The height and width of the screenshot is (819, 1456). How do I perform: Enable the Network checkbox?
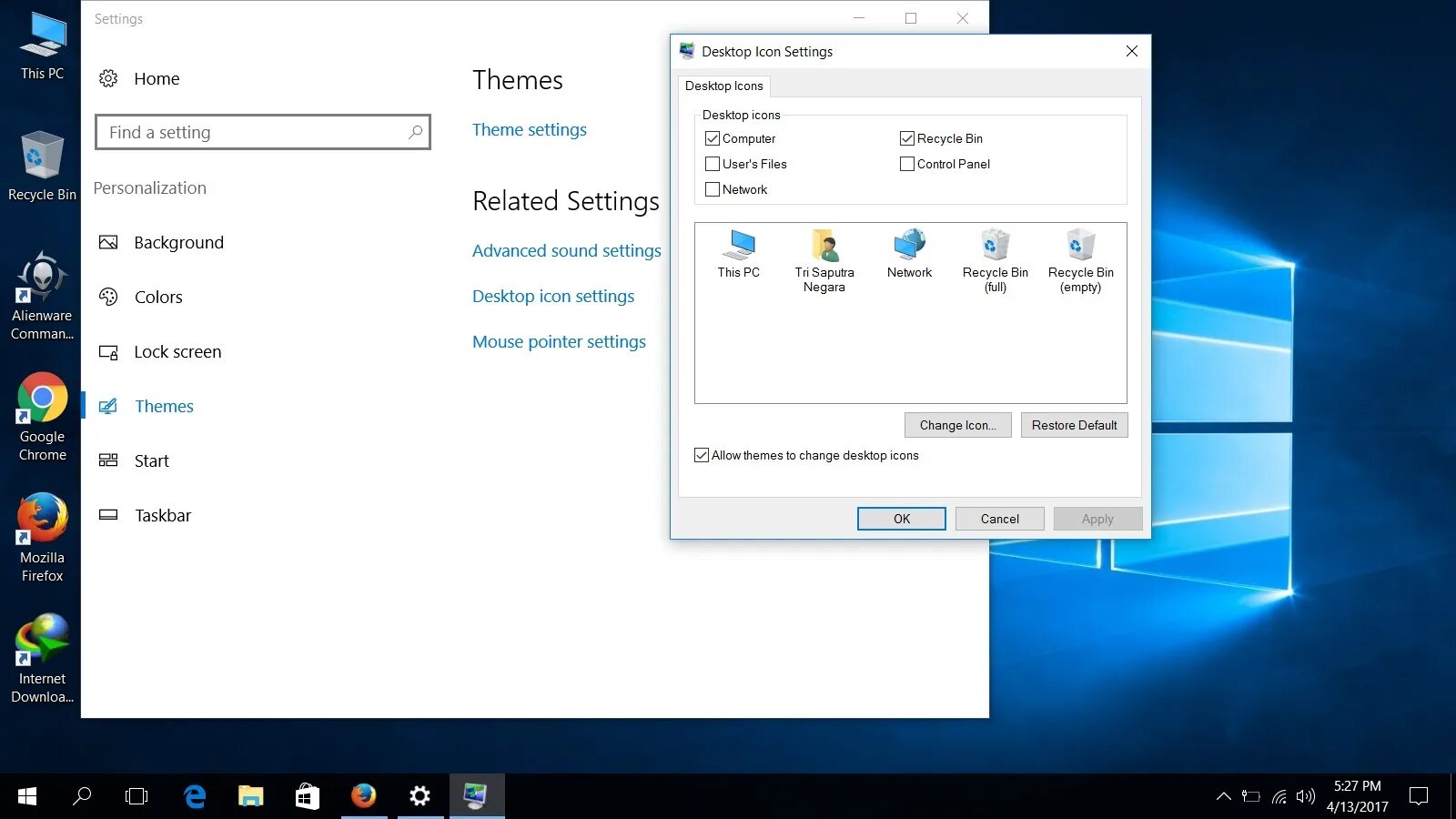point(713,189)
